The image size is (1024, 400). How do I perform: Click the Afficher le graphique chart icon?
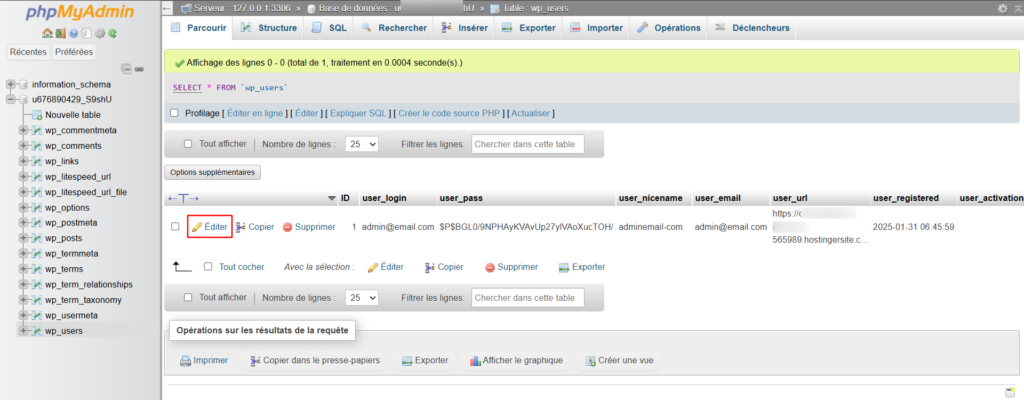coord(475,360)
